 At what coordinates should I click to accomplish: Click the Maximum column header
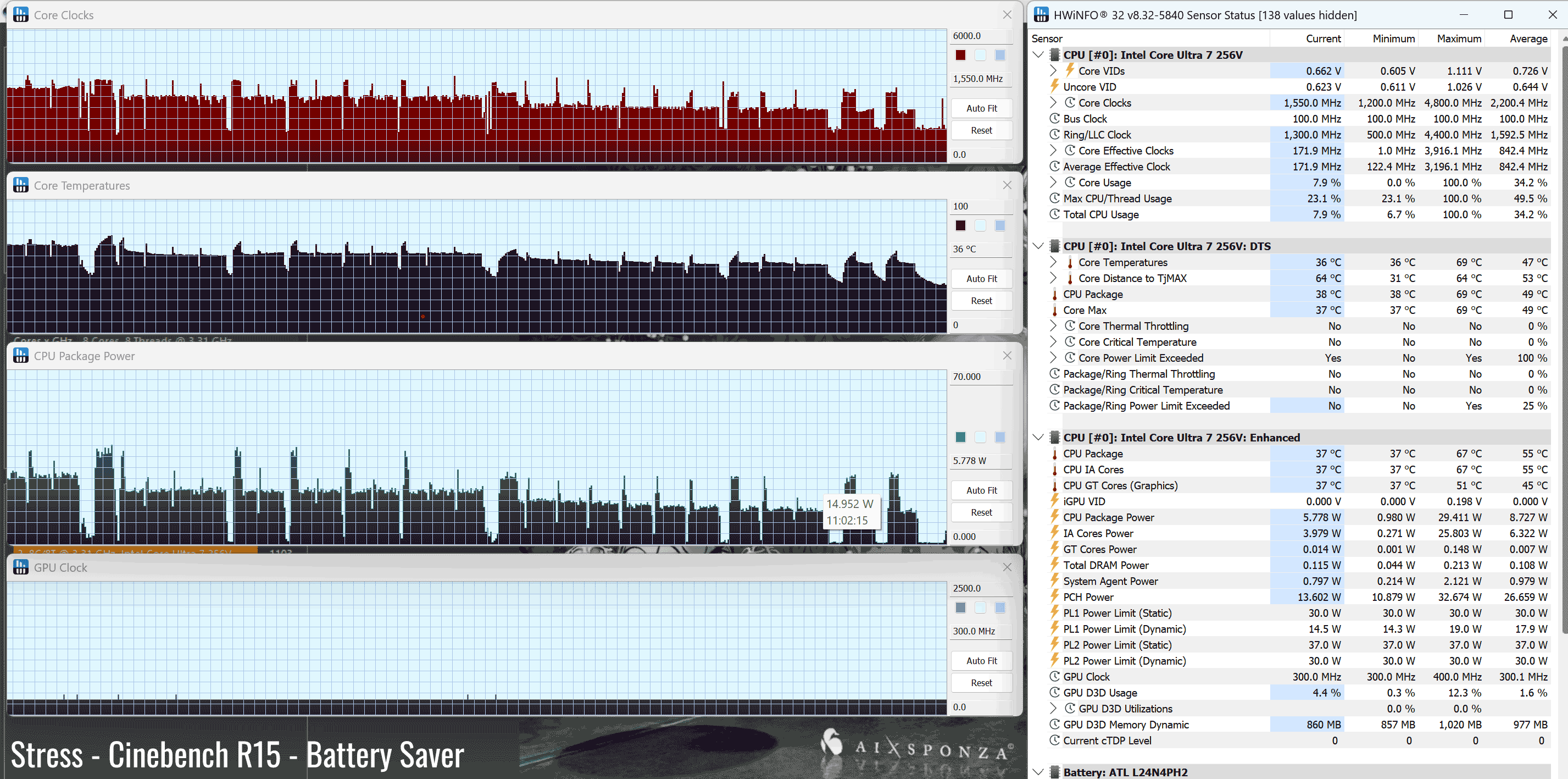(x=1459, y=38)
